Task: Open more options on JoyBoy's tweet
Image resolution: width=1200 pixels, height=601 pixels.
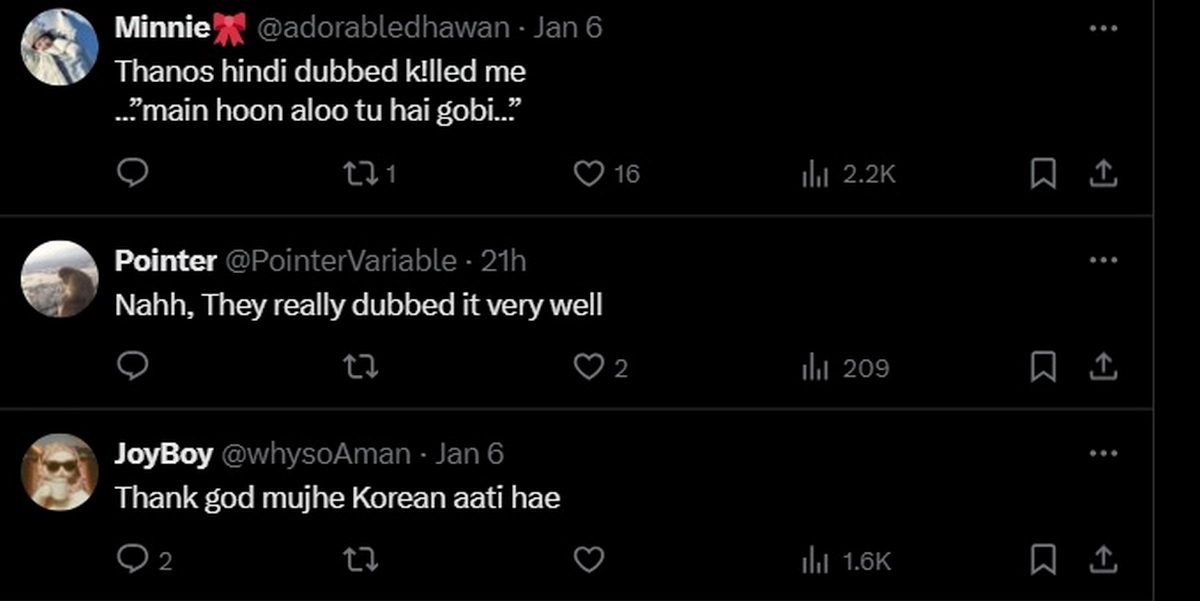Action: click(1102, 454)
